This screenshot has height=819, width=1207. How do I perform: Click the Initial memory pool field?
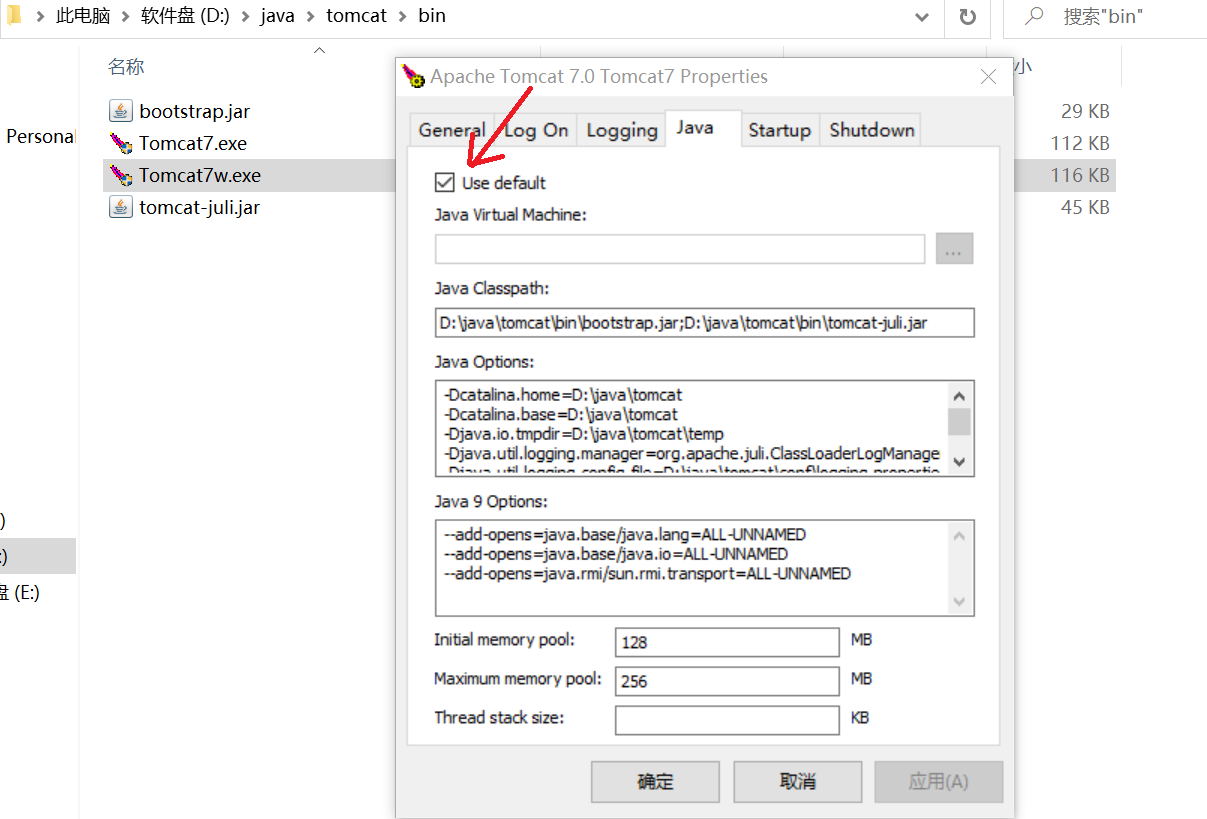pos(727,642)
